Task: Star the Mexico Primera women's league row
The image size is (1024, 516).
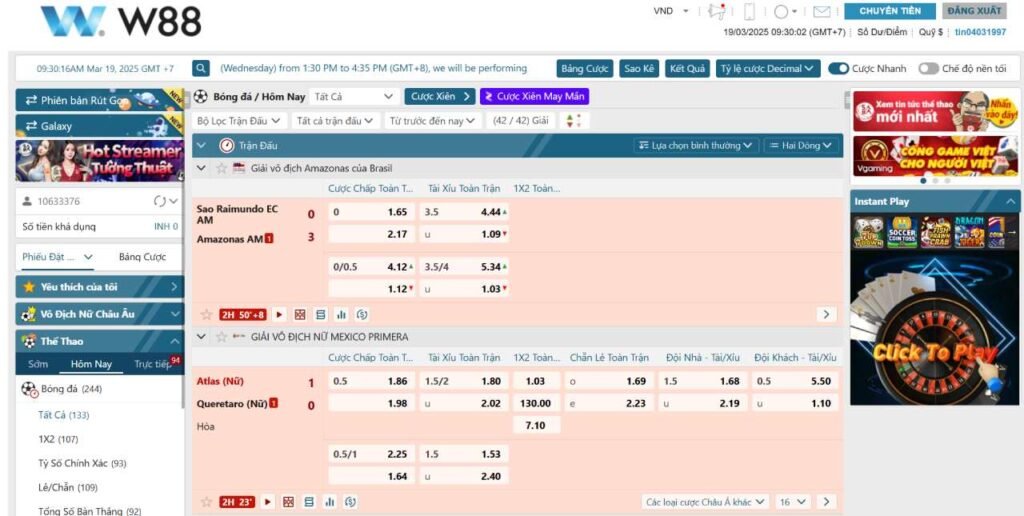Action: (221, 337)
